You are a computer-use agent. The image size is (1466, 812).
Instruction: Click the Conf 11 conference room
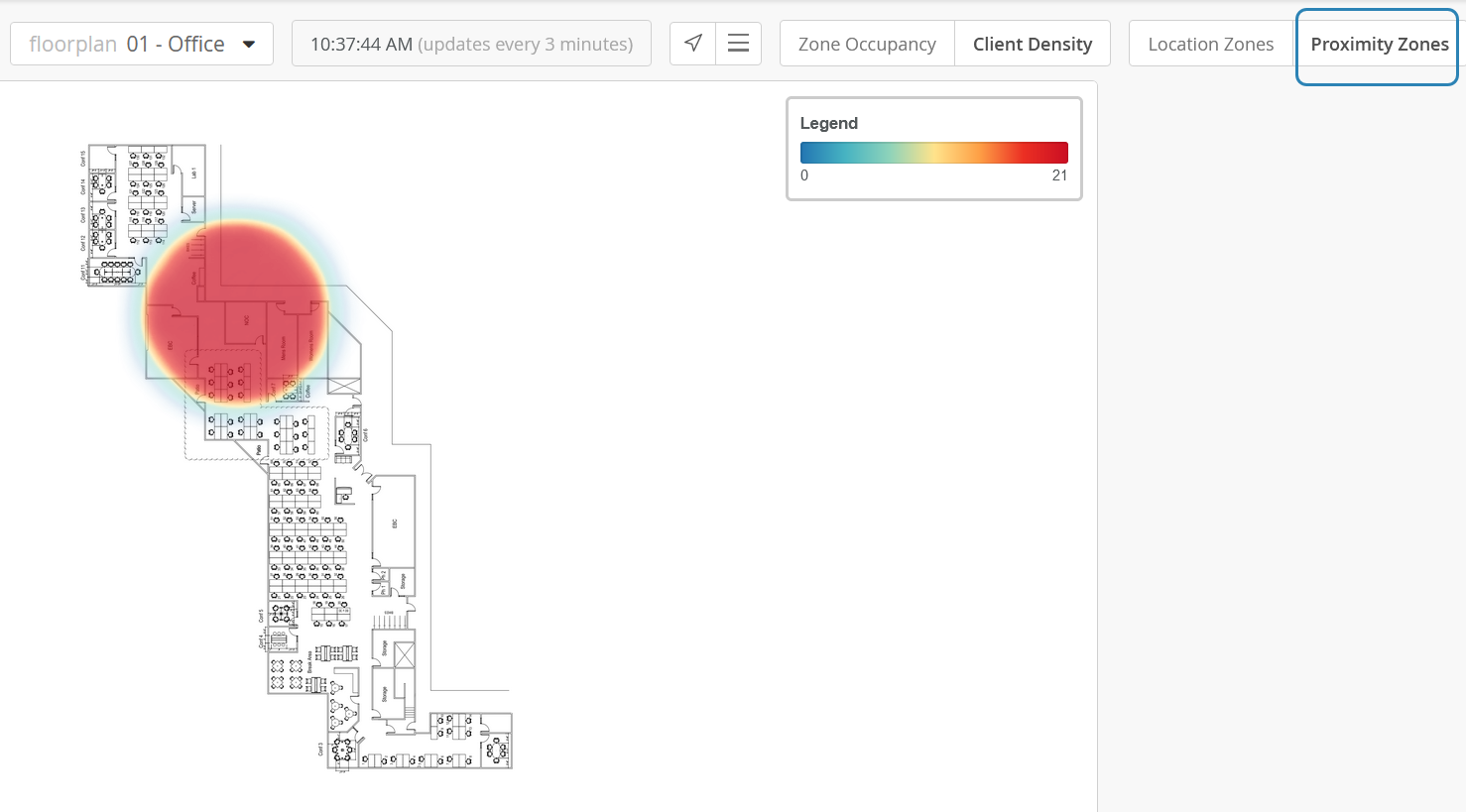point(114,272)
